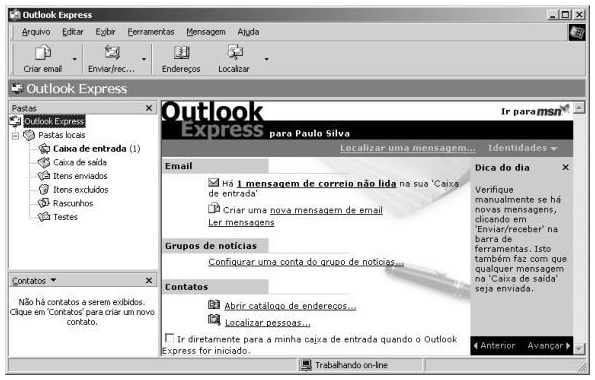This screenshot has height=380, width=595.
Task: Close the Dica do dia panel
Action: pyautogui.click(x=565, y=167)
